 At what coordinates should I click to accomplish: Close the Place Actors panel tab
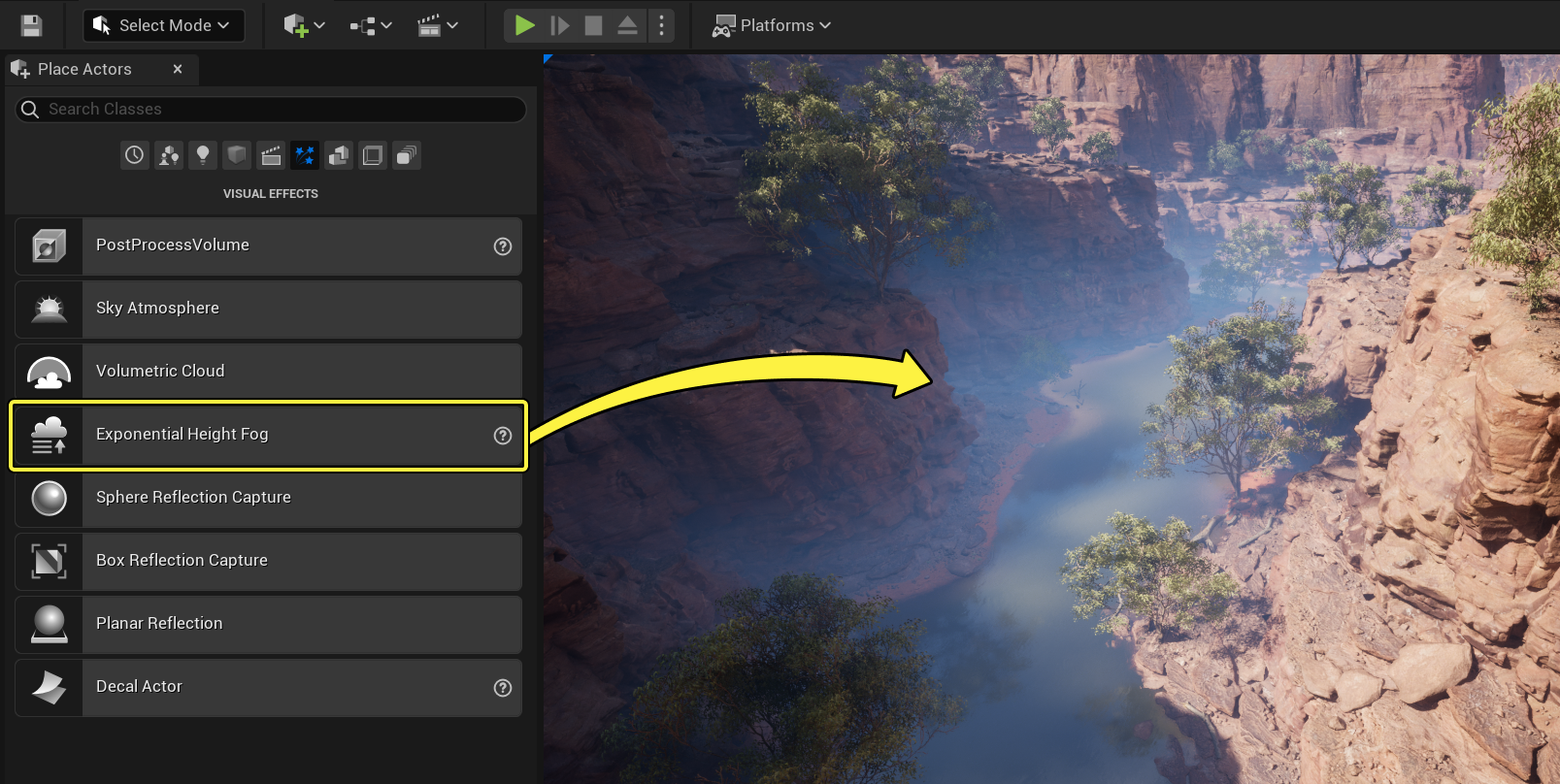pyautogui.click(x=178, y=69)
